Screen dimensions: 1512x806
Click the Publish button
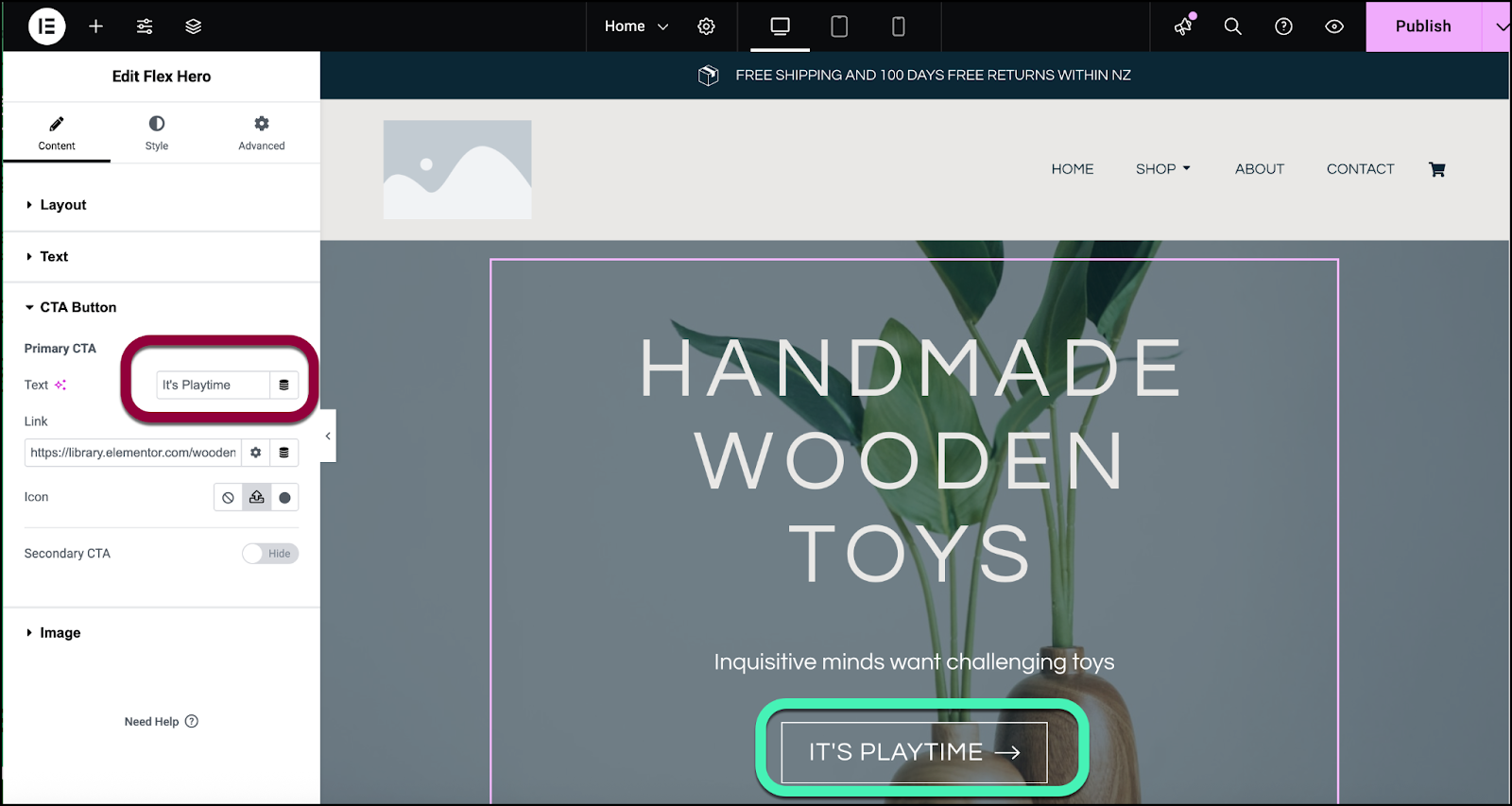(1423, 26)
